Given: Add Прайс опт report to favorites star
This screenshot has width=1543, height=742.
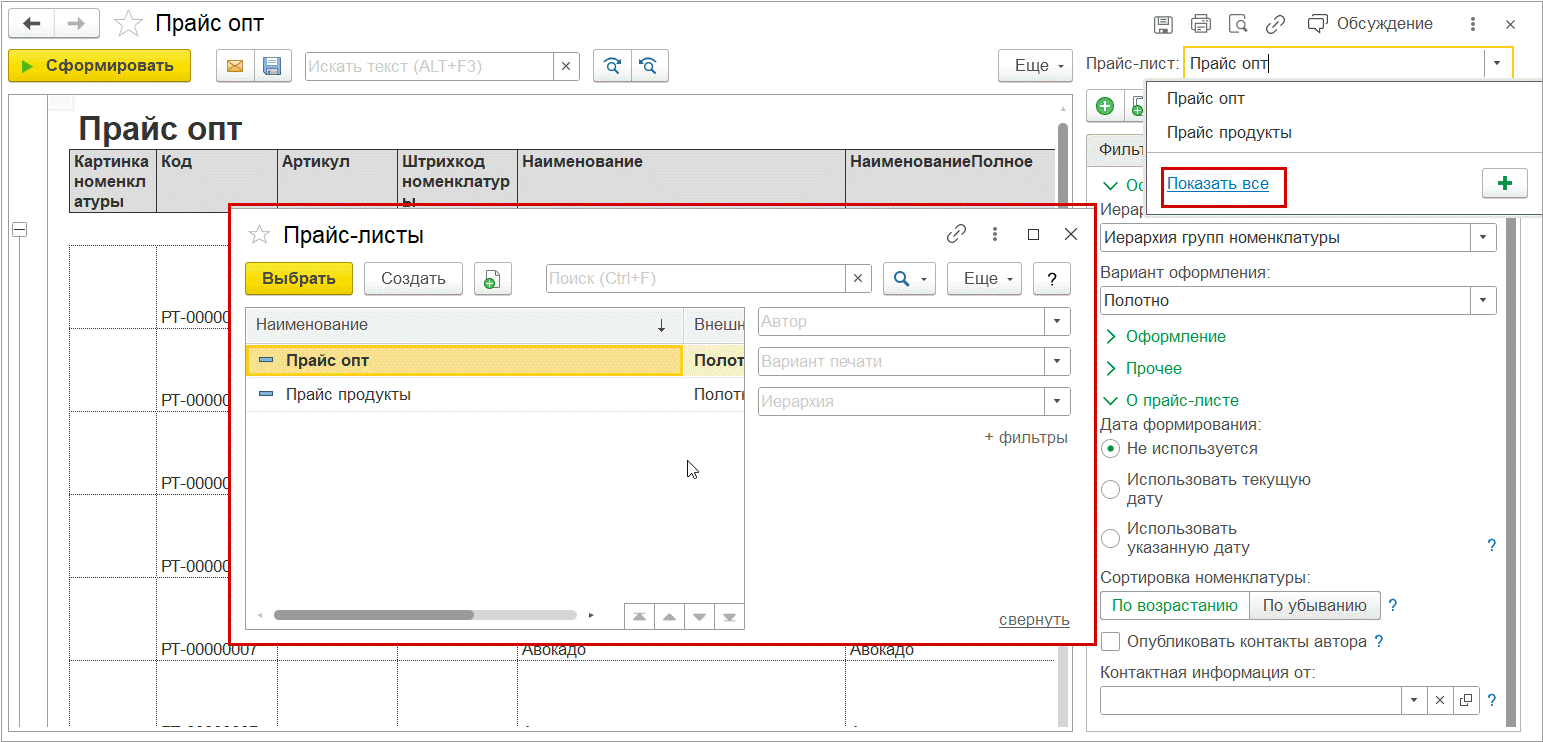Looking at the screenshot, I should 128,23.
